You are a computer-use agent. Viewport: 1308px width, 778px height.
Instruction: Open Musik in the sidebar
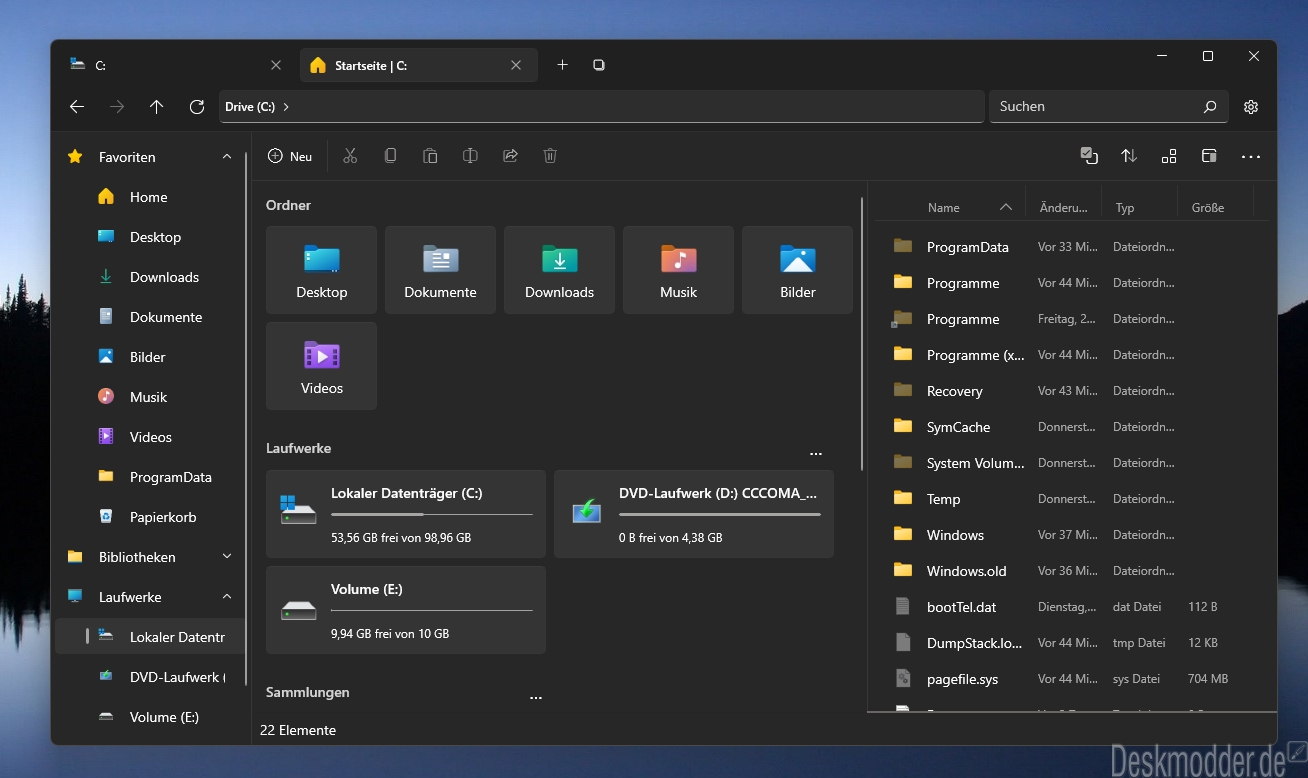pyautogui.click(x=150, y=397)
